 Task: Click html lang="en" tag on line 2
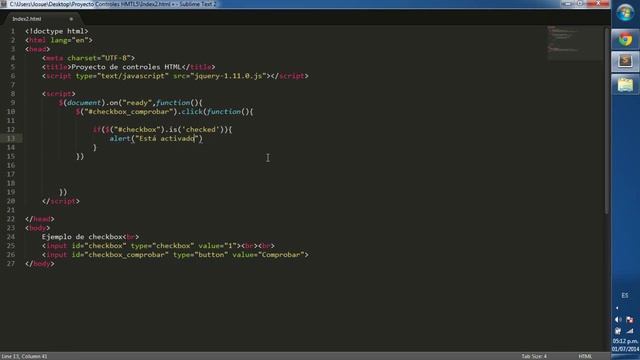[59, 40]
